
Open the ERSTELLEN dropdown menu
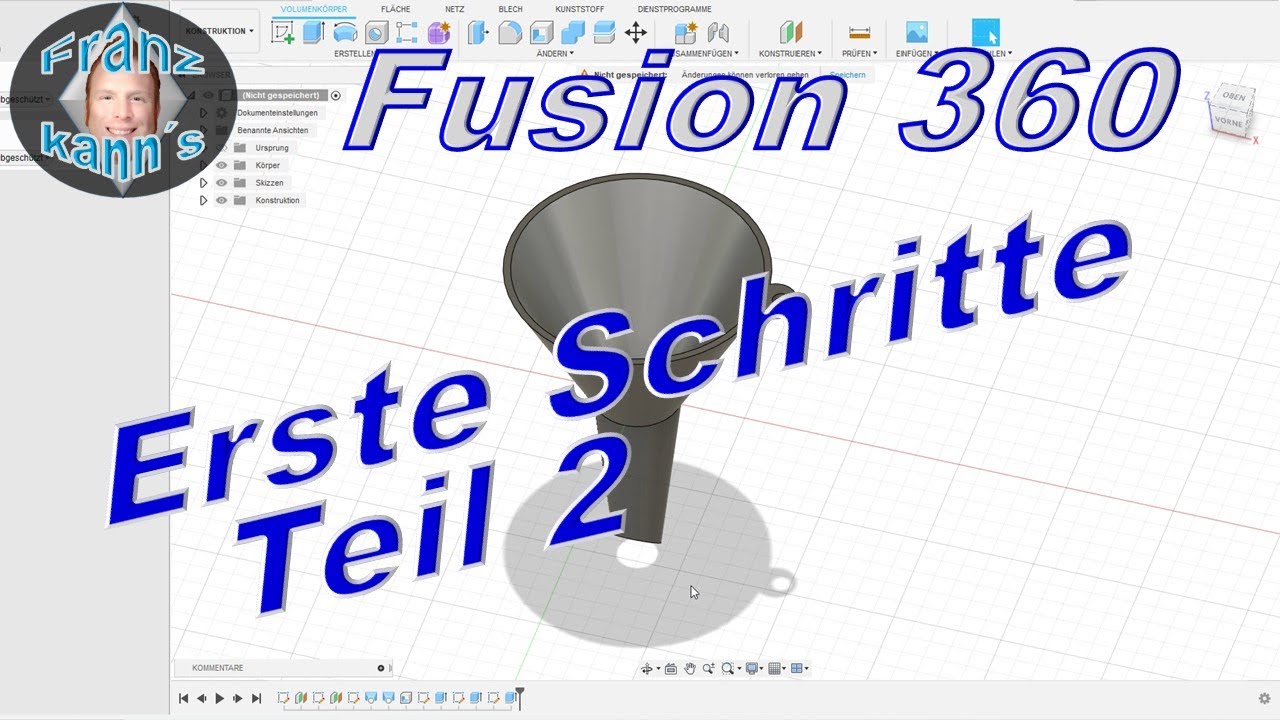coord(355,53)
